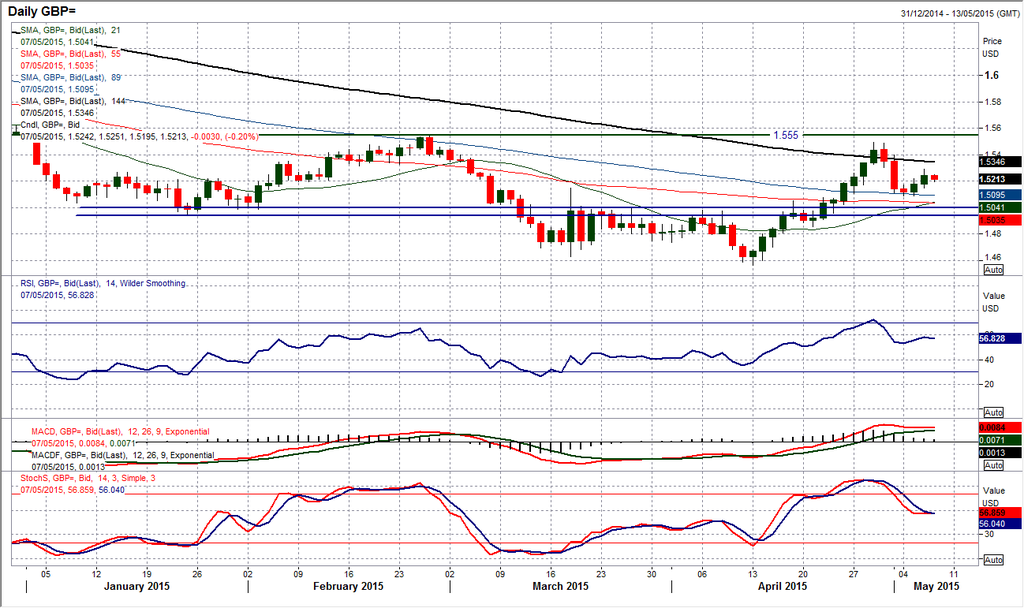Click the Auto scale button in the MACD panel

[993, 466]
